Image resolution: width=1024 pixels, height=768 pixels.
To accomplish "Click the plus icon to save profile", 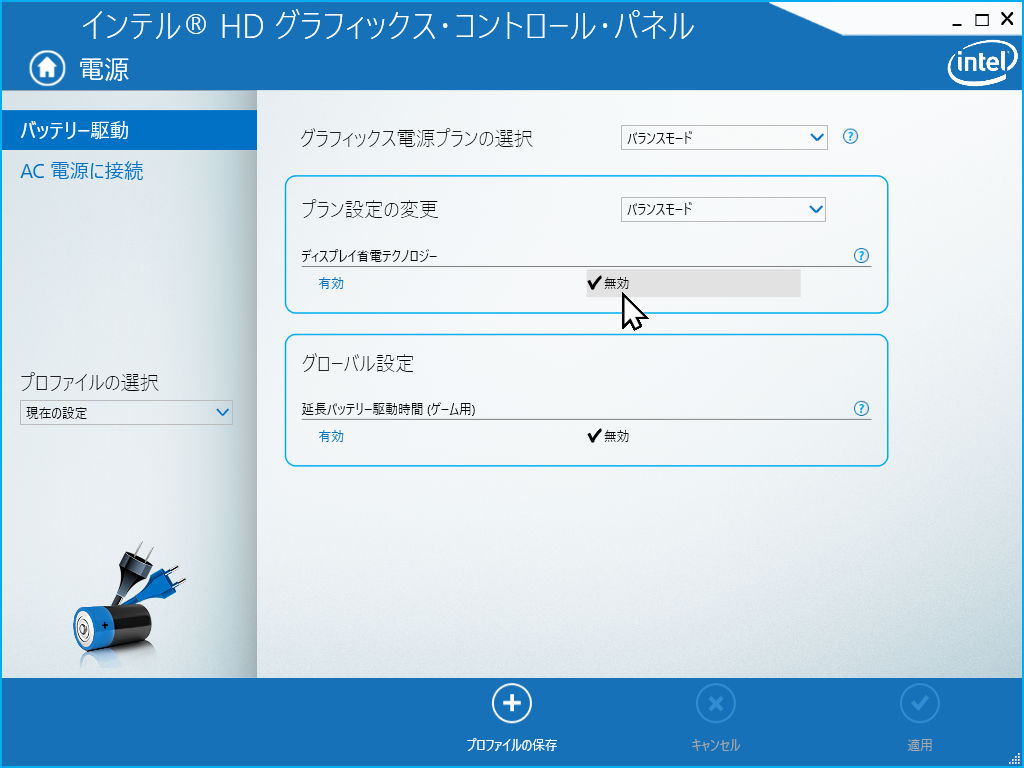I will [x=512, y=703].
